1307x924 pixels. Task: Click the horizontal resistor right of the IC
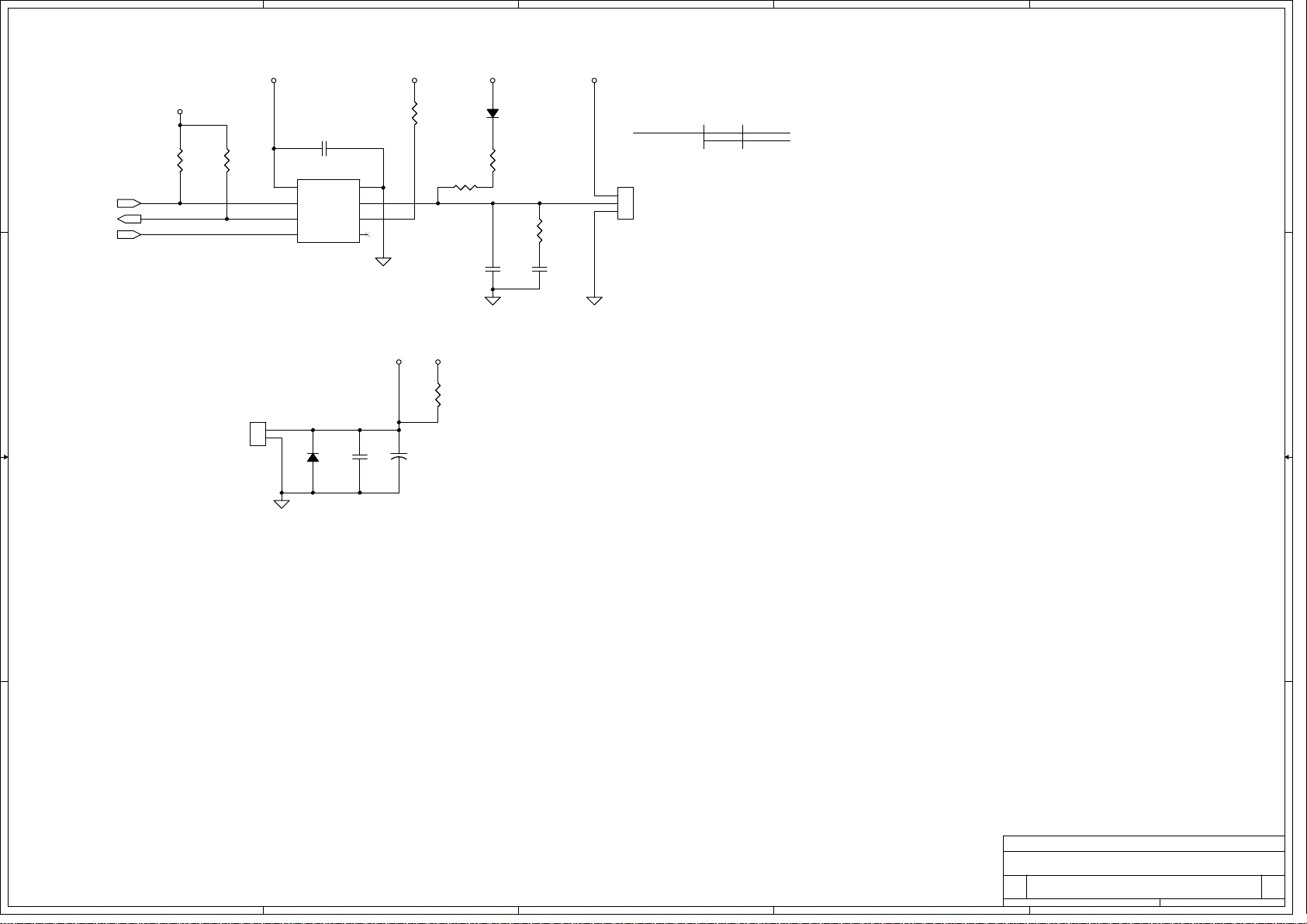click(x=465, y=187)
